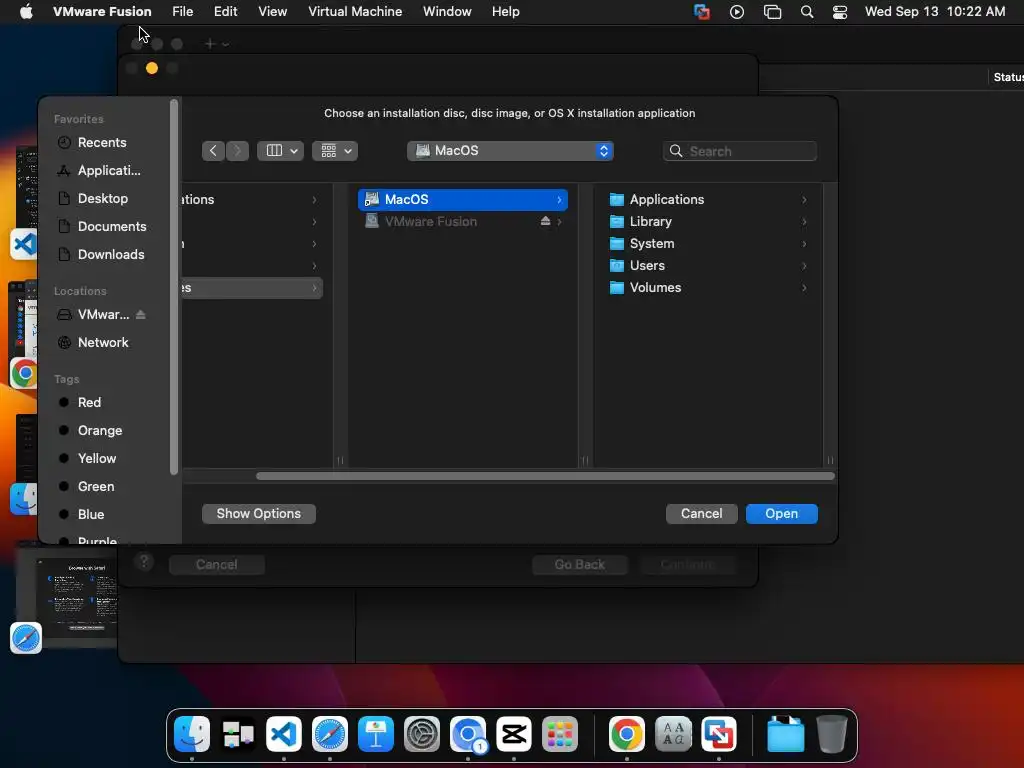
Task: Open the Apple menu
Action: pos(26,12)
